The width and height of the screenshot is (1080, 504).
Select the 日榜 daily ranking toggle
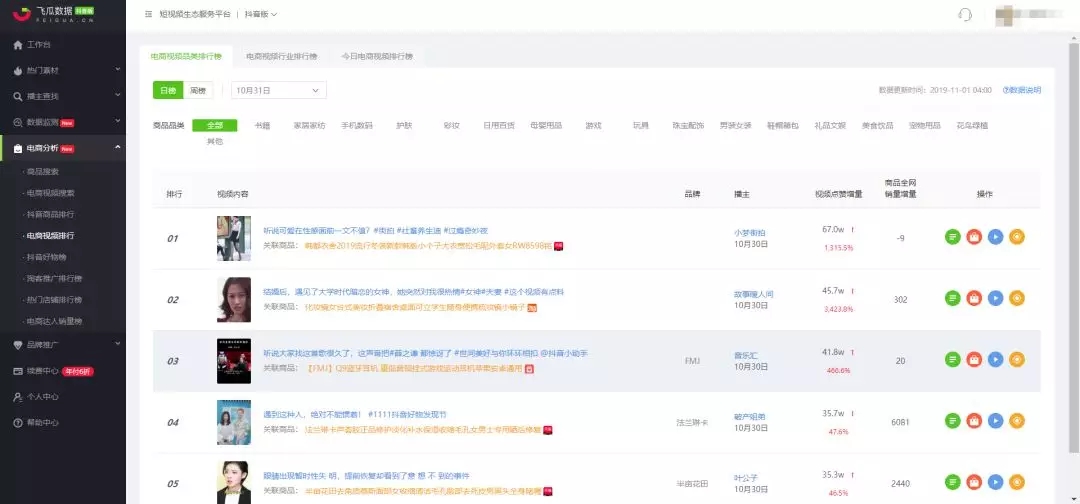point(168,91)
